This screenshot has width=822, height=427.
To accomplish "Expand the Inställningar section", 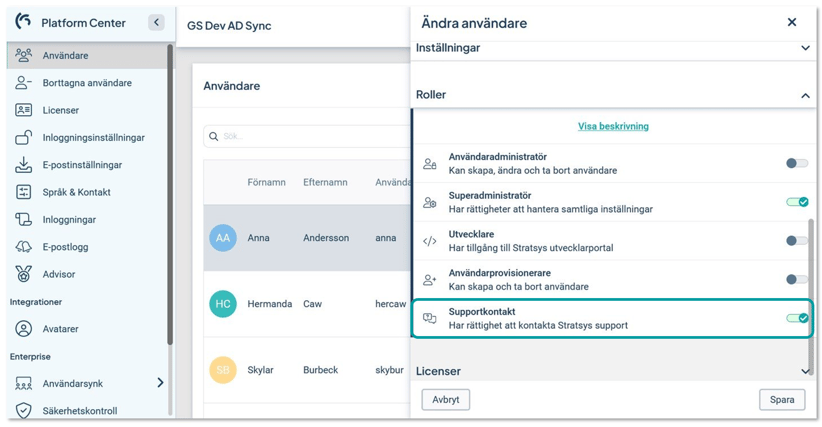I will (805, 48).
